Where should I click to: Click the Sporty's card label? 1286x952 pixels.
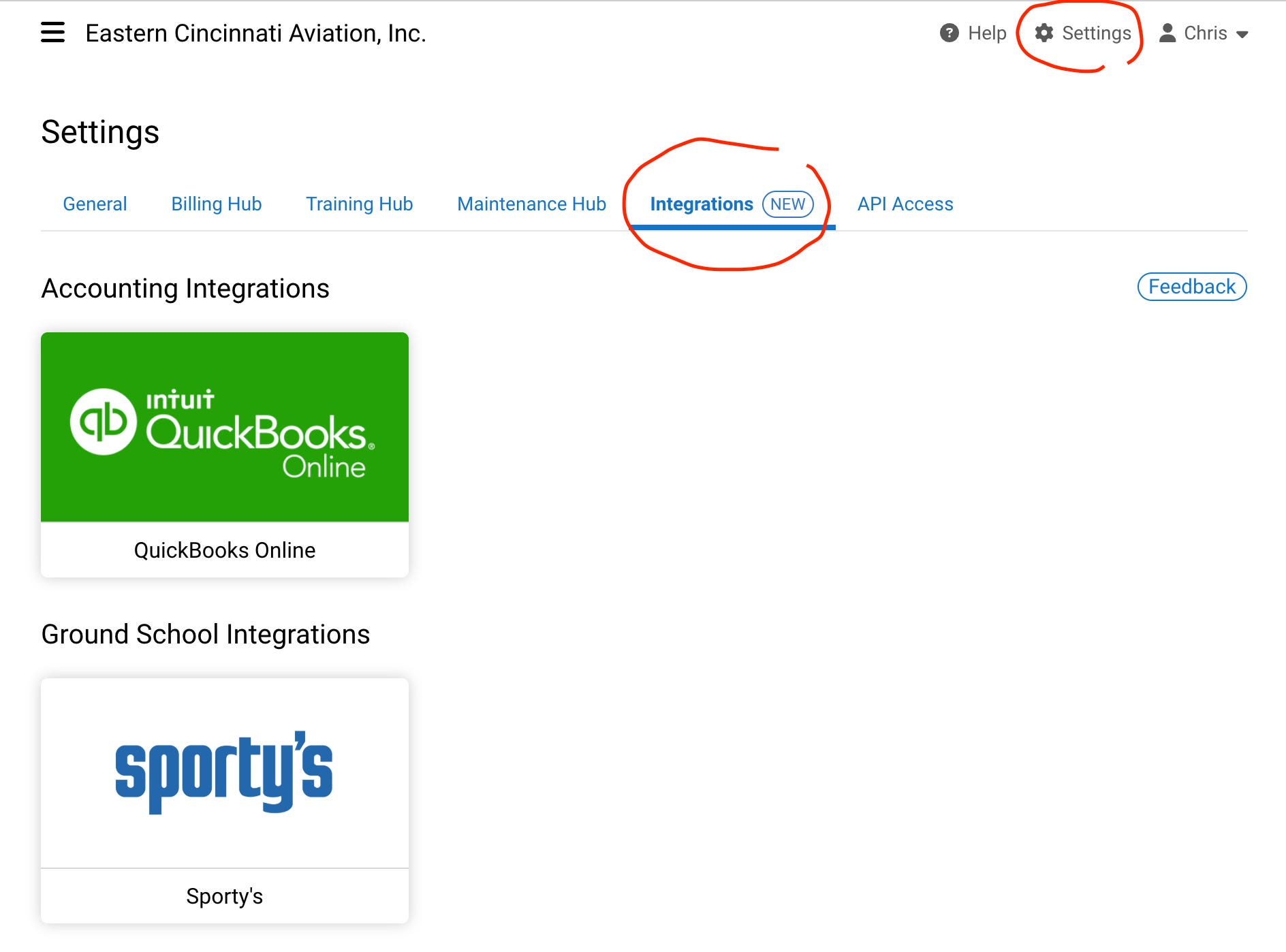(x=225, y=896)
